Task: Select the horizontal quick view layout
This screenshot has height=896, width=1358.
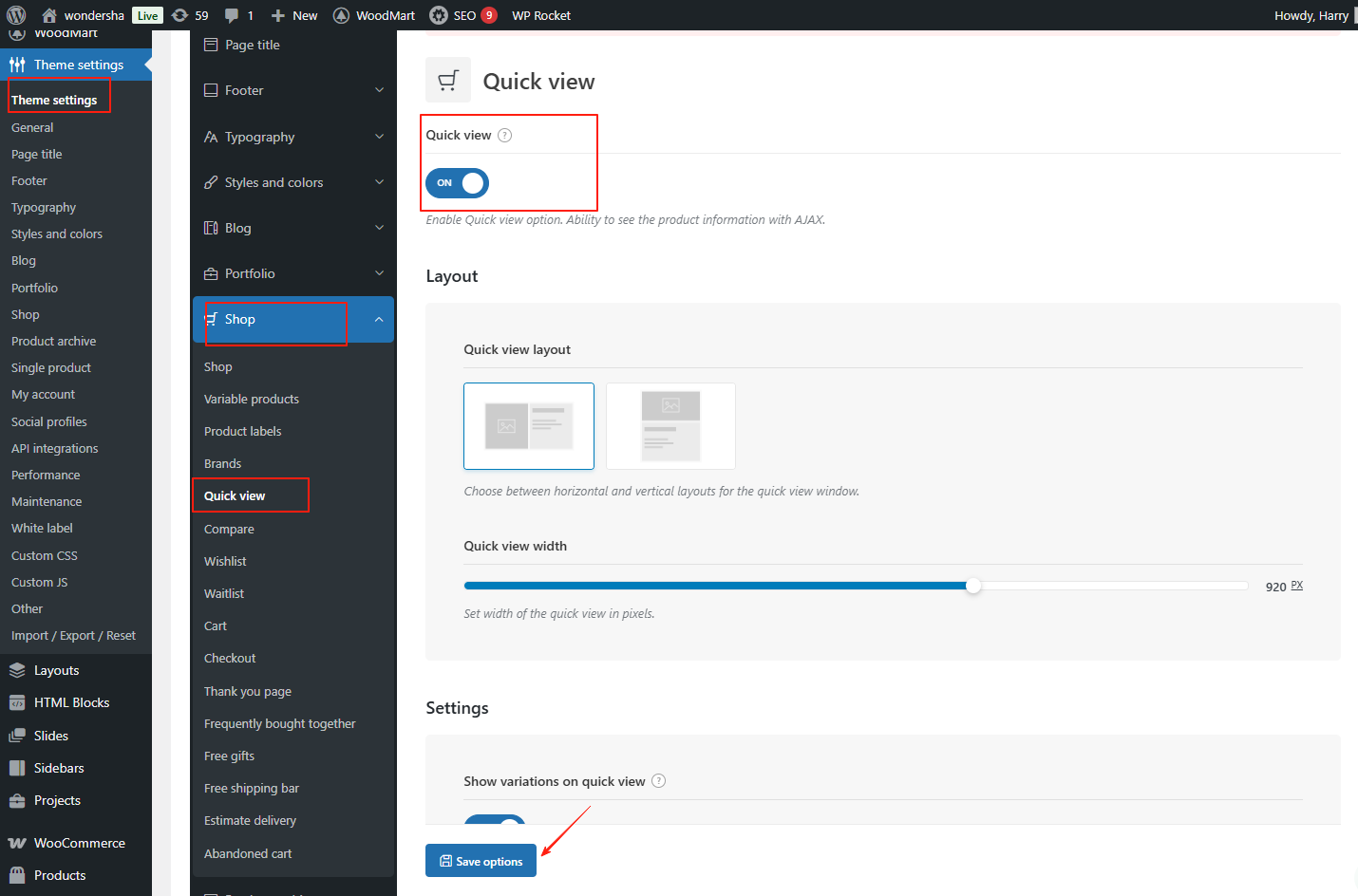Action: (529, 426)
